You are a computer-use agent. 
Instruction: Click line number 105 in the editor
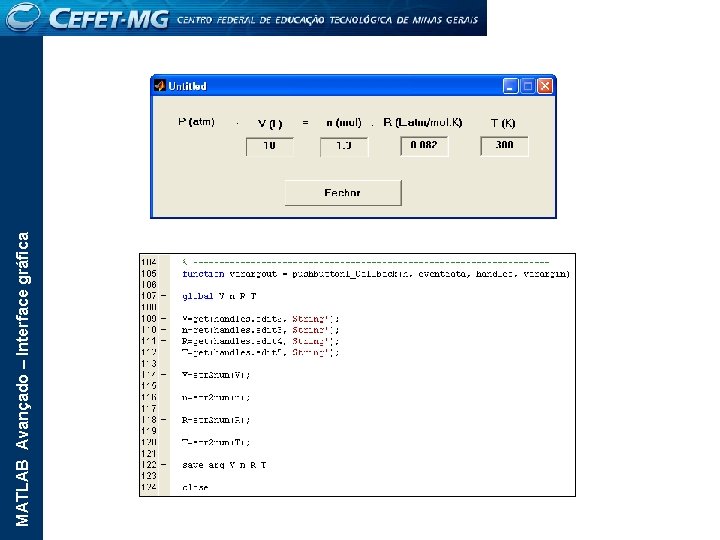[x=149, y=274]
